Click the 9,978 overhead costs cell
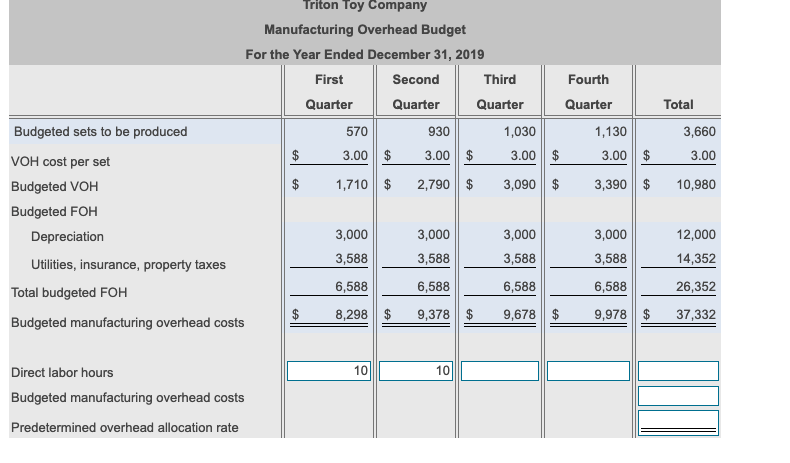790x463 pixels. (x=611, y=314)
